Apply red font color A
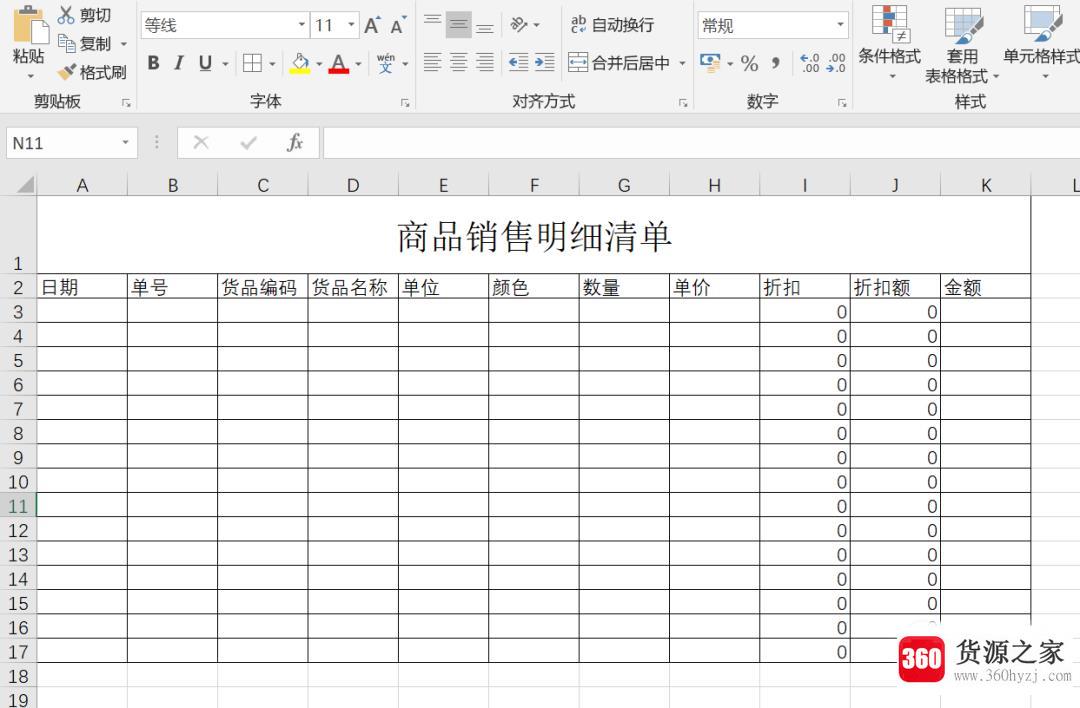Image resolution: width=1080 pixels, height=708 pixels. 338,63
